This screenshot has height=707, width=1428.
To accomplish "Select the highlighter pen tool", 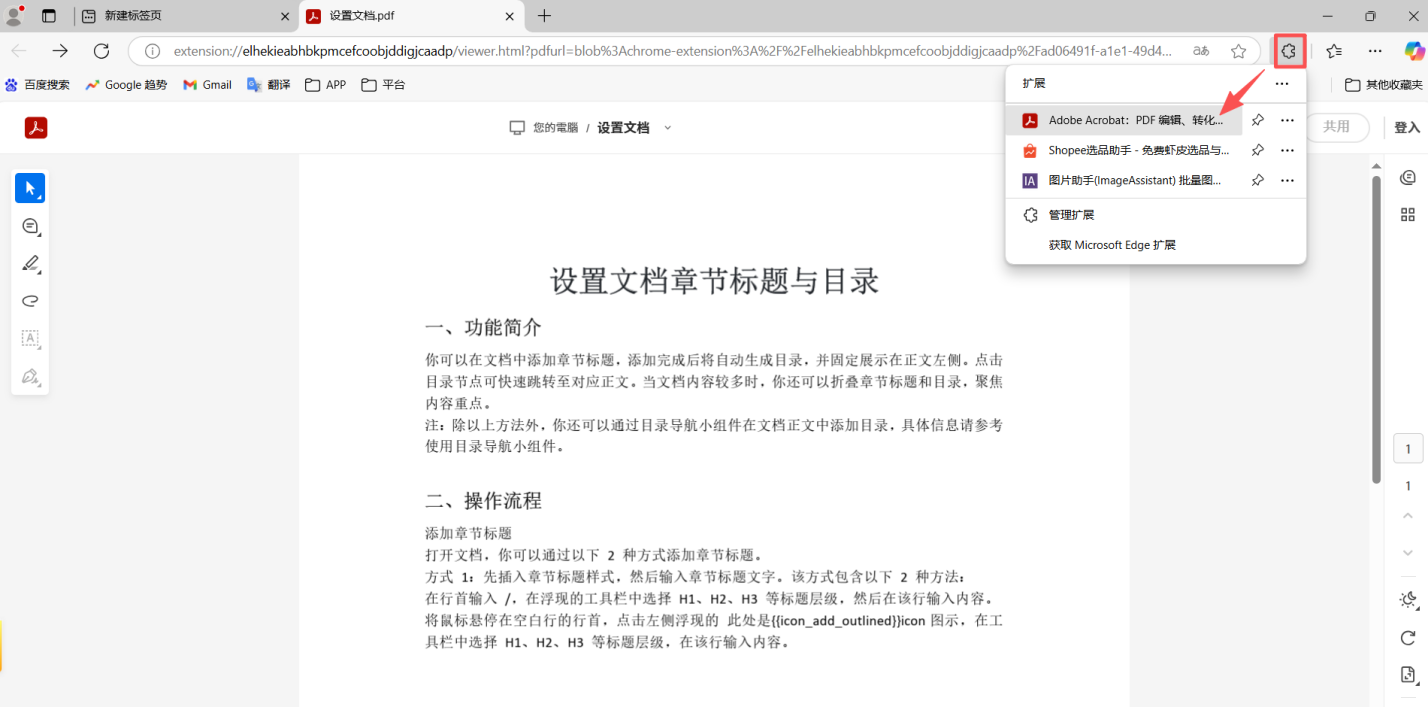I will [x=30, y=264].
